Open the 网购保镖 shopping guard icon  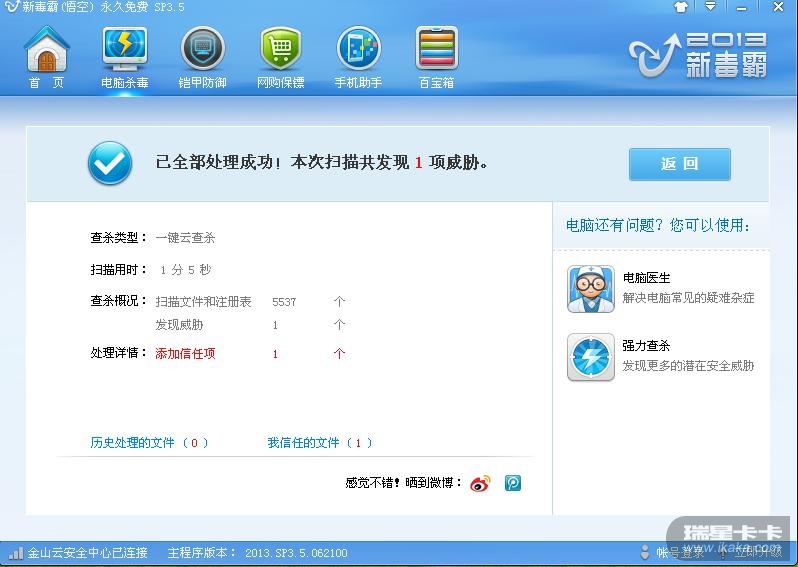[x=280, y=49]
